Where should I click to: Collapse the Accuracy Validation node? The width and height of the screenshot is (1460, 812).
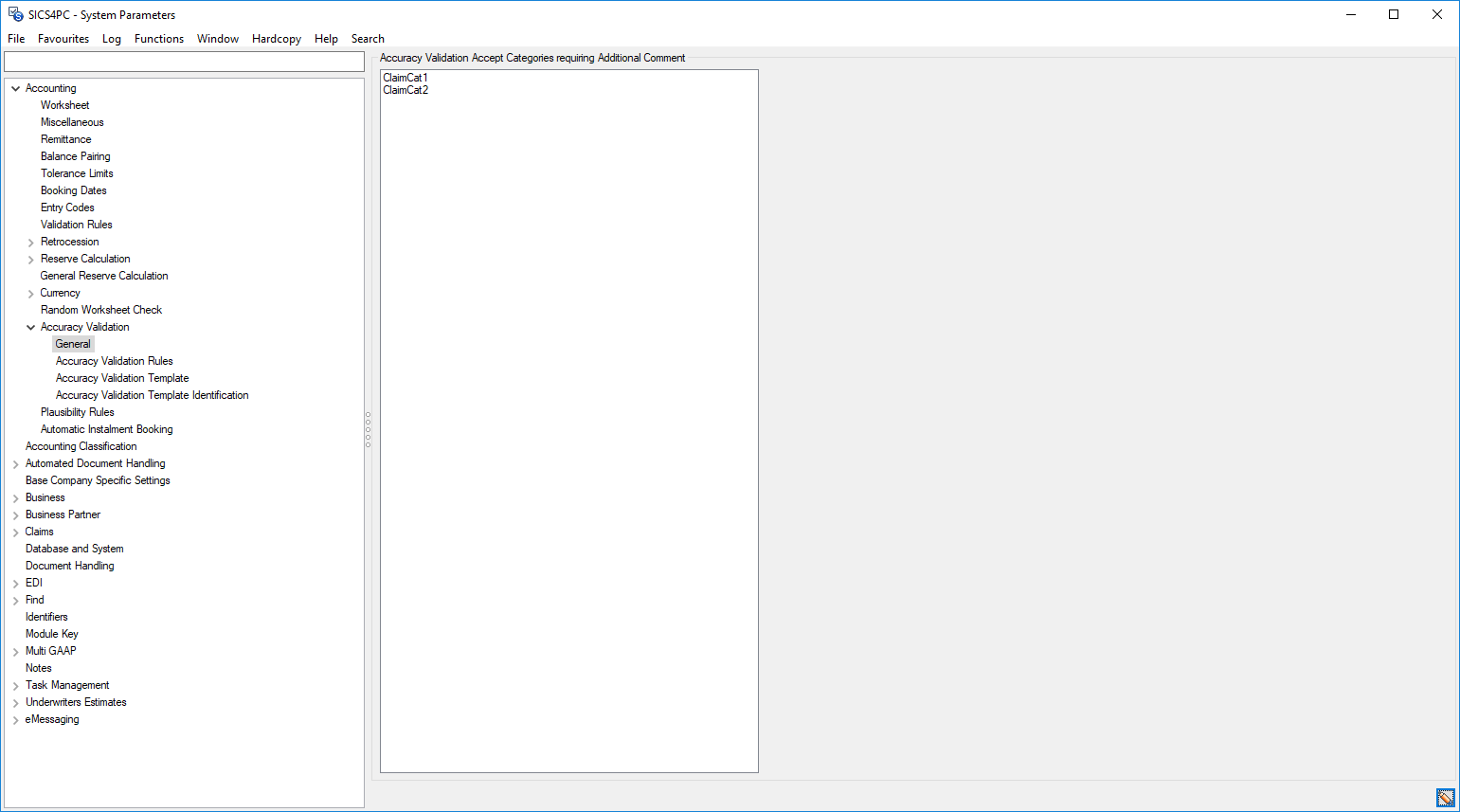[x=30, y=326]
